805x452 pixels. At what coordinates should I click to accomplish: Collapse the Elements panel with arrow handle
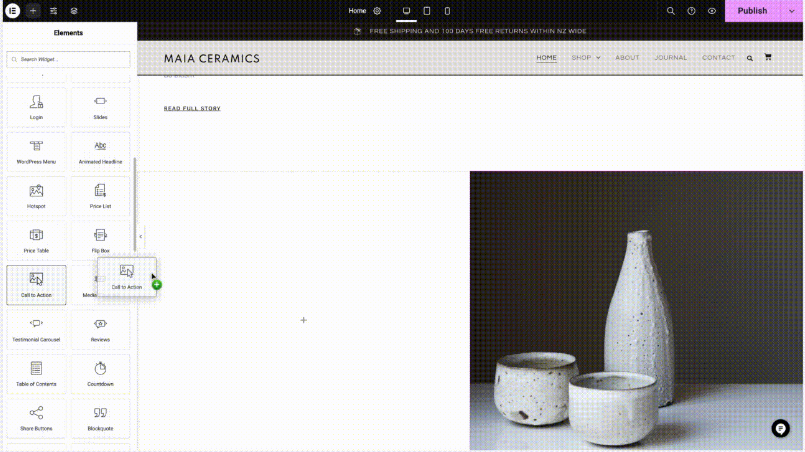[141, 236]
